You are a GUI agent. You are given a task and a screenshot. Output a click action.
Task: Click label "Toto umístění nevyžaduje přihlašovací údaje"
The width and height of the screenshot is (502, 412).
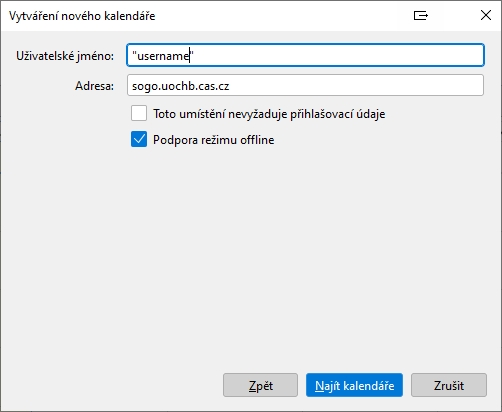(269, 114)
